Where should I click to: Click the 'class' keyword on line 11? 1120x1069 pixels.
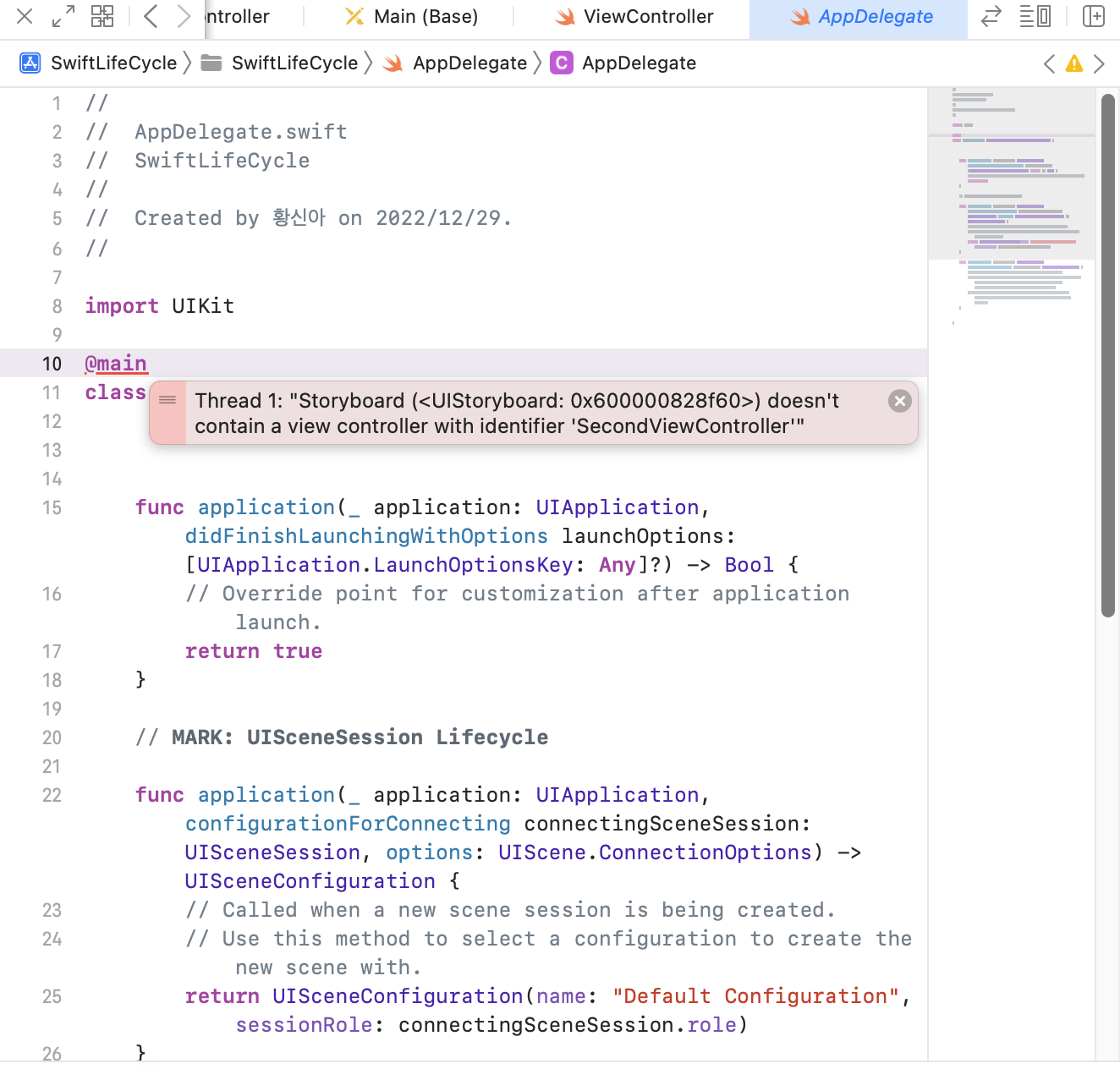point(116,392)
